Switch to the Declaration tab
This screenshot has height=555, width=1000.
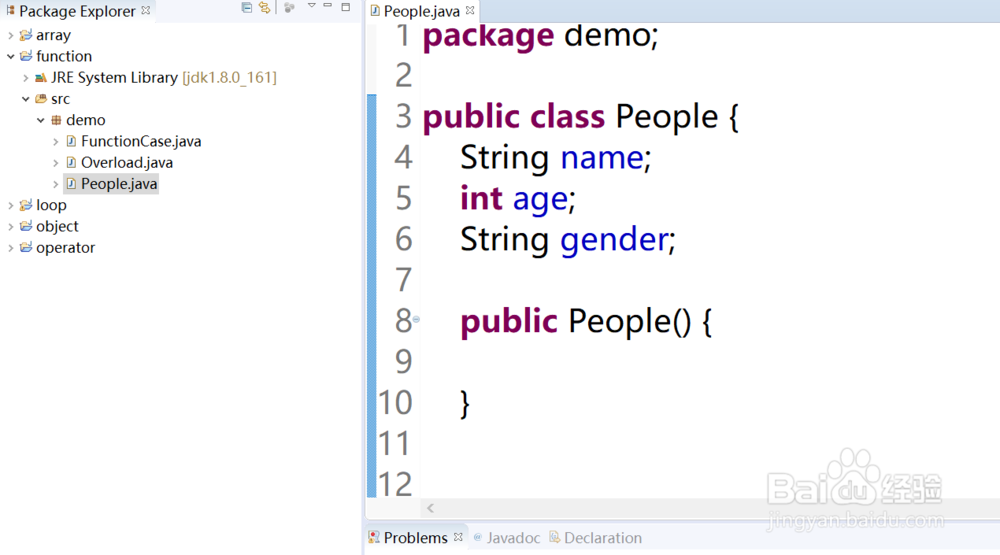pos(603,538)
